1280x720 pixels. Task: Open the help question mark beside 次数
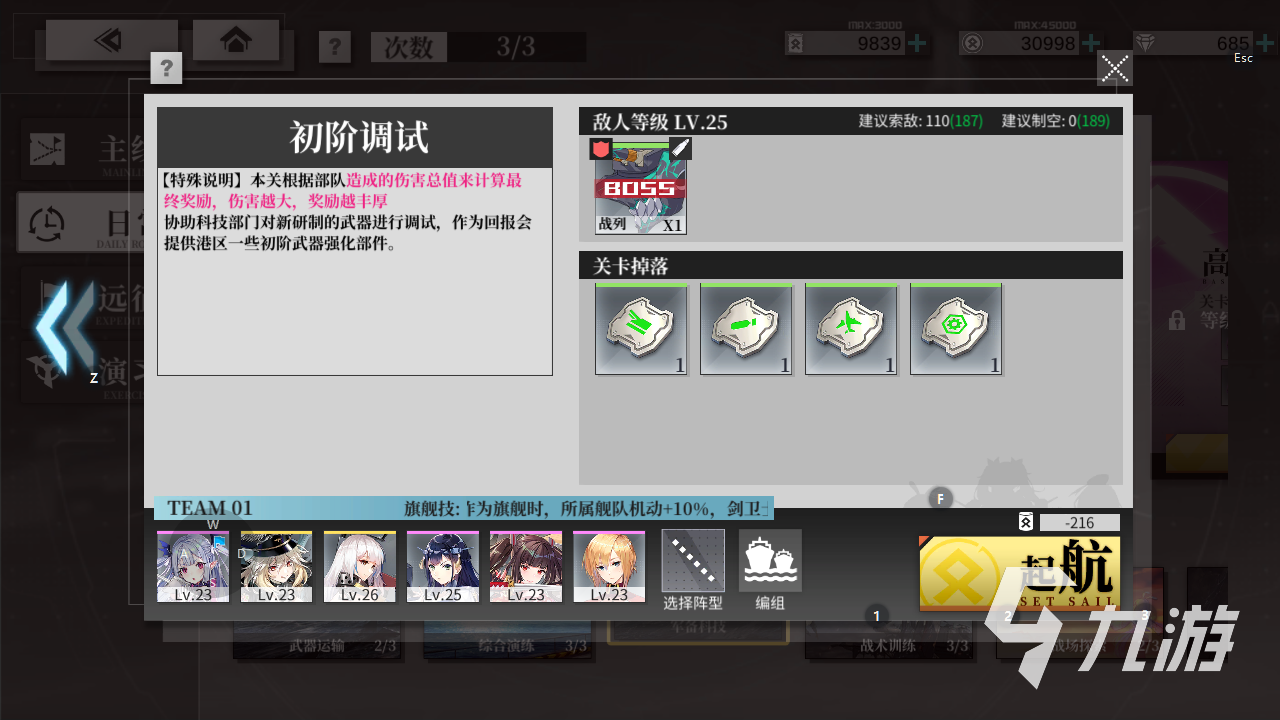point(335,47)
